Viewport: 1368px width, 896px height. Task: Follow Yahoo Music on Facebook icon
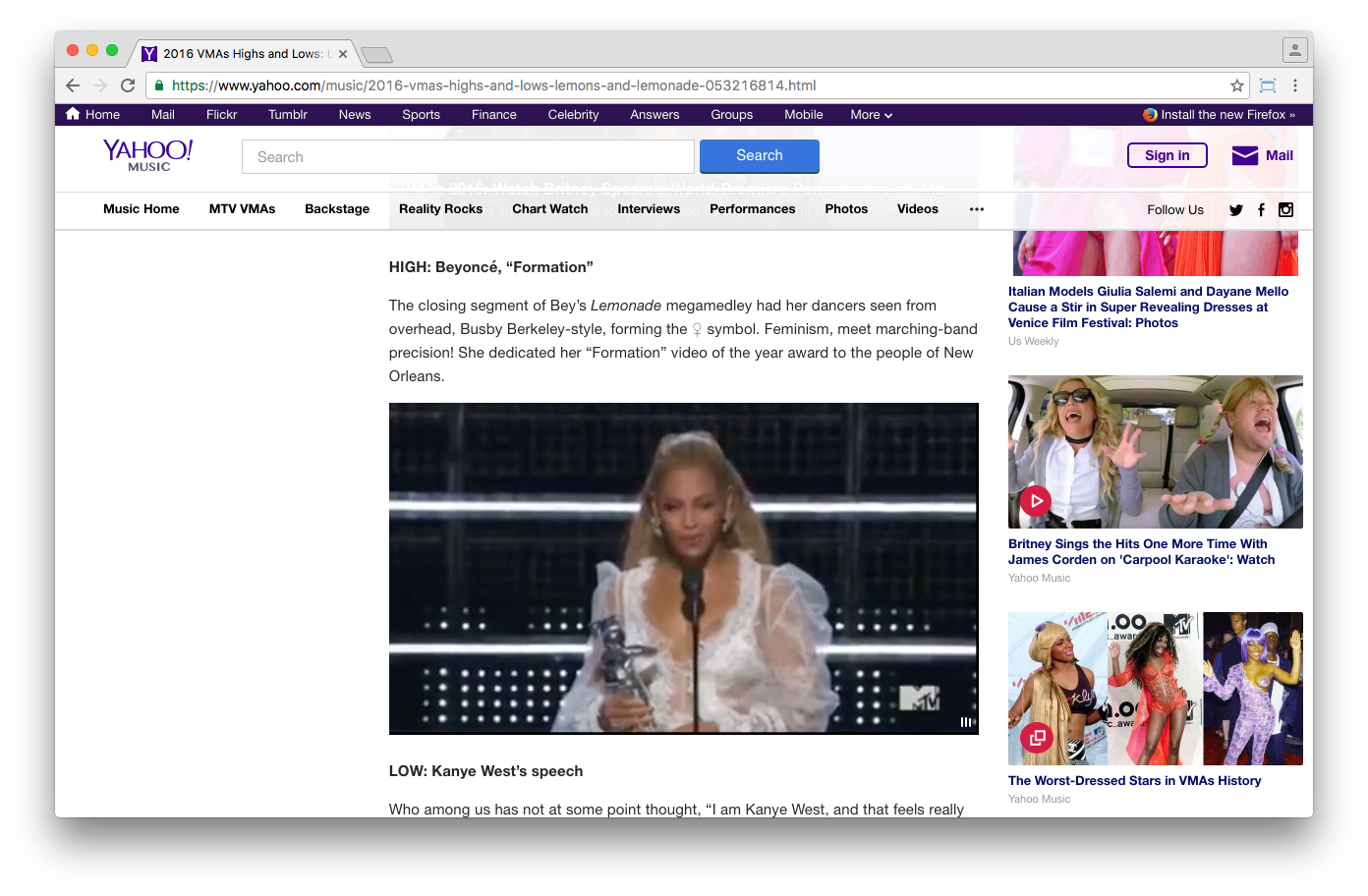pyautogui.click(x=1261, y=209)
